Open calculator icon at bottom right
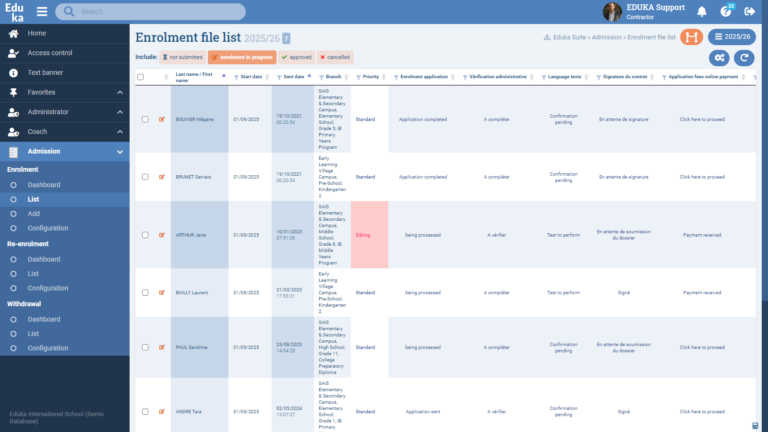 pos(755,425)
